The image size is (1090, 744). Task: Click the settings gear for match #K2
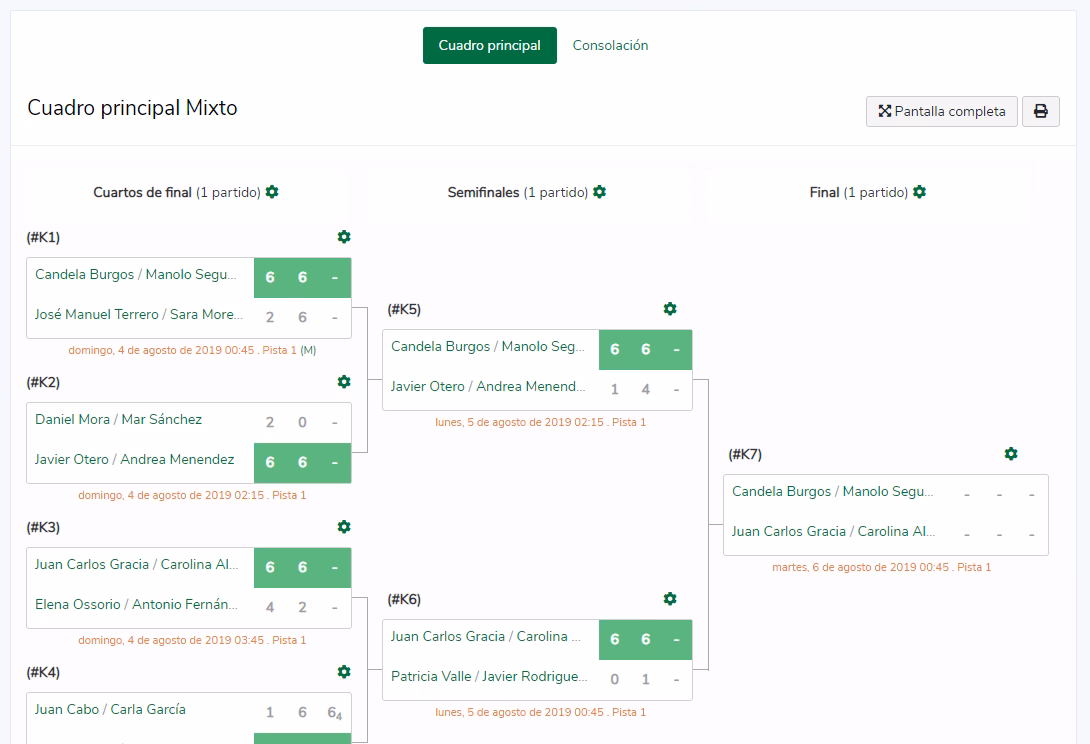pyautogui.click(x=344, y=382)
